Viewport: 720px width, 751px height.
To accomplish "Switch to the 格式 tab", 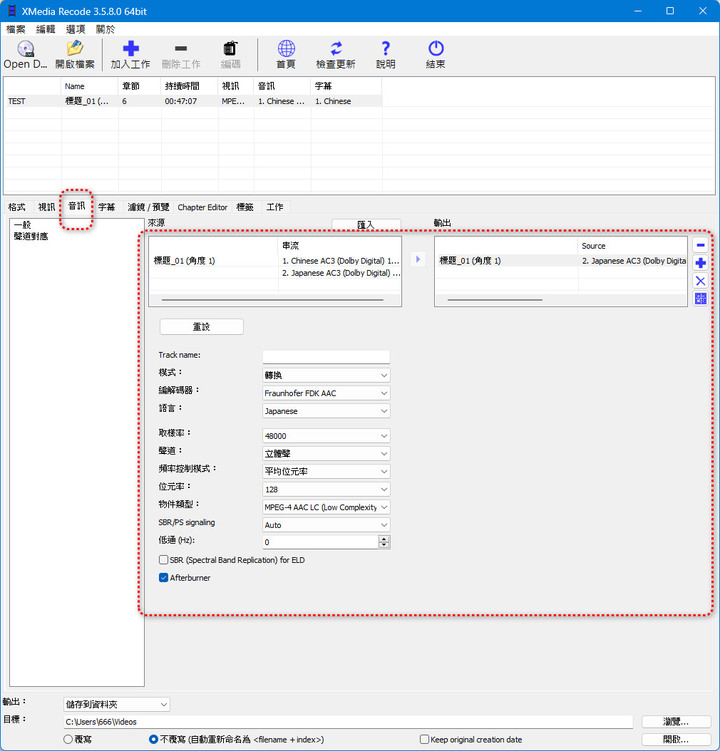I will 17,207.
